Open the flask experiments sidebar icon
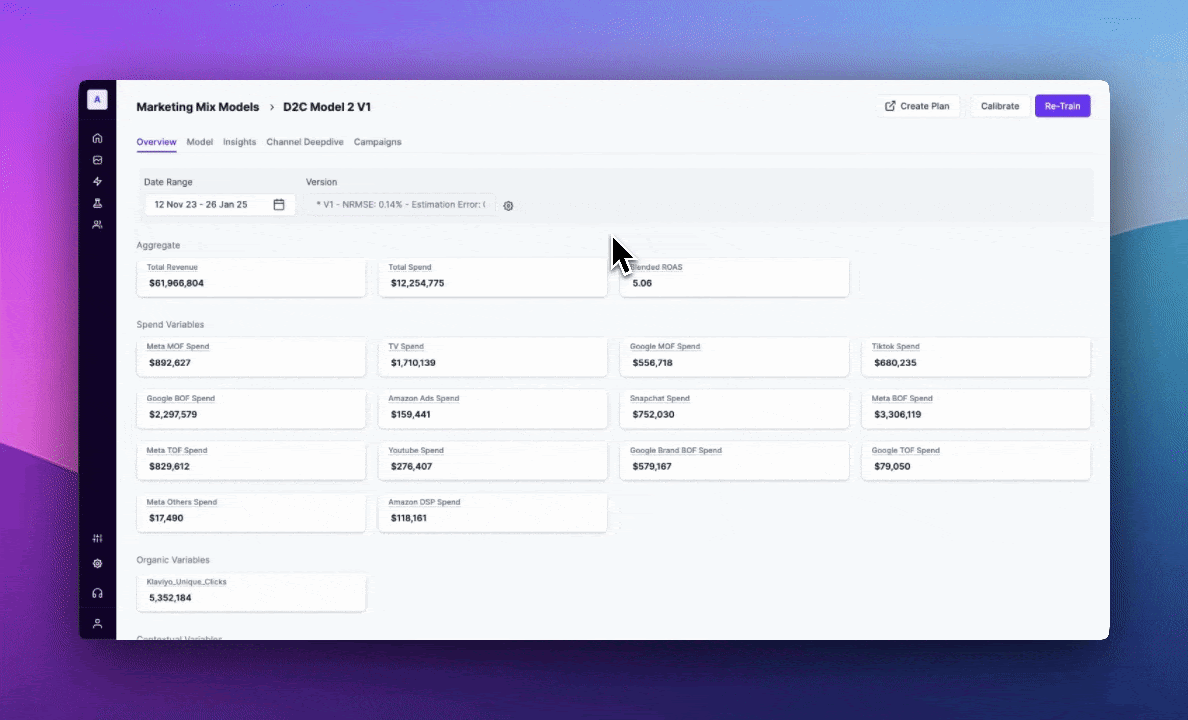The width and height of the screenshot is (1188, 720). click(x=97, y=203)
